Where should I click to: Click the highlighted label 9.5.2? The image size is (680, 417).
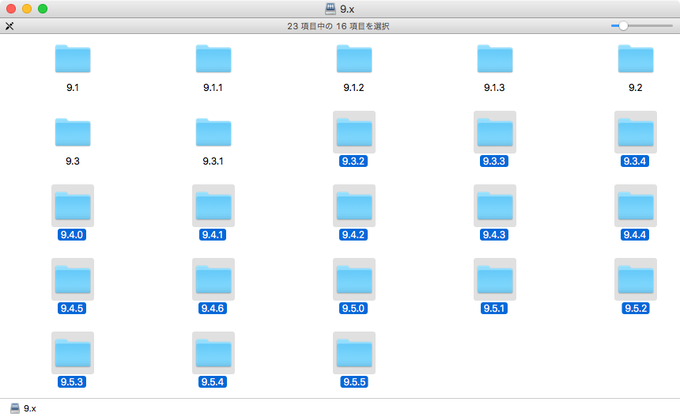[x=636, y=309]
